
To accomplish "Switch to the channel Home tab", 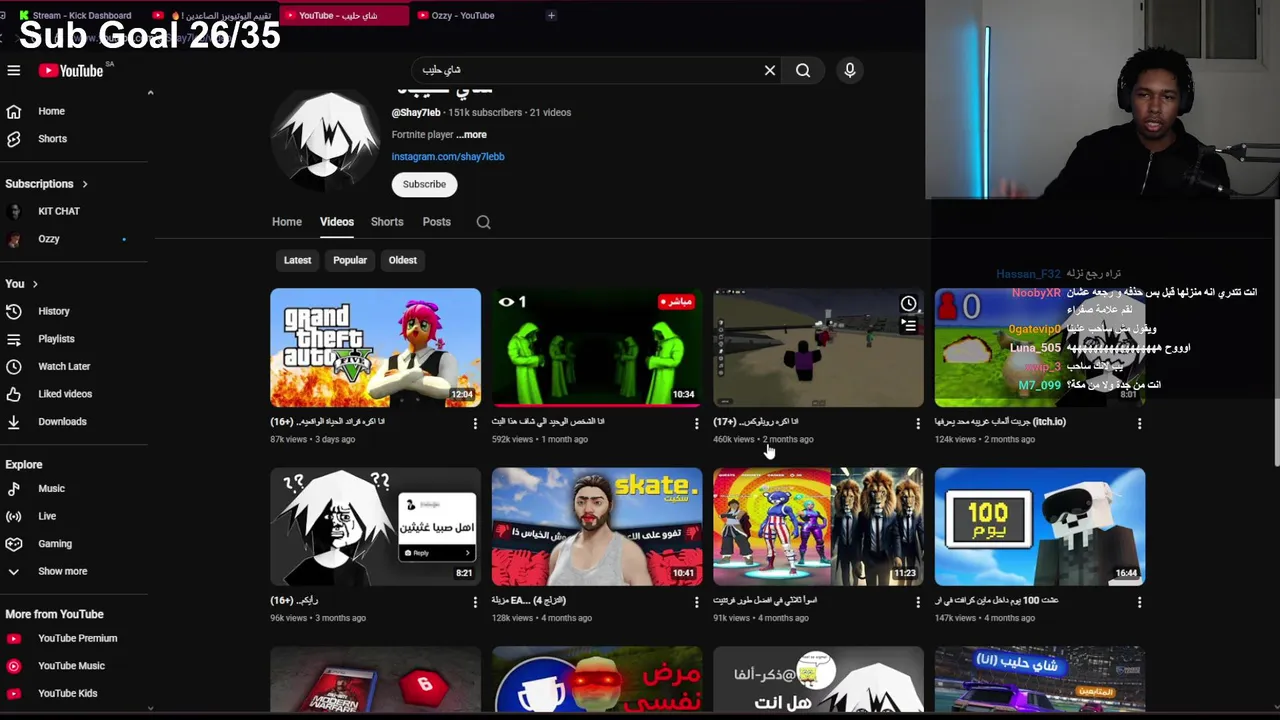I will [287, 222].
